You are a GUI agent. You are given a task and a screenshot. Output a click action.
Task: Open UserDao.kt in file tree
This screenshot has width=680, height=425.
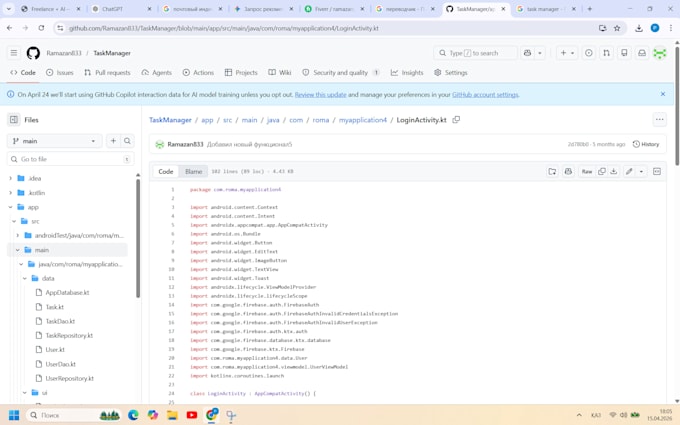(61, 364)
